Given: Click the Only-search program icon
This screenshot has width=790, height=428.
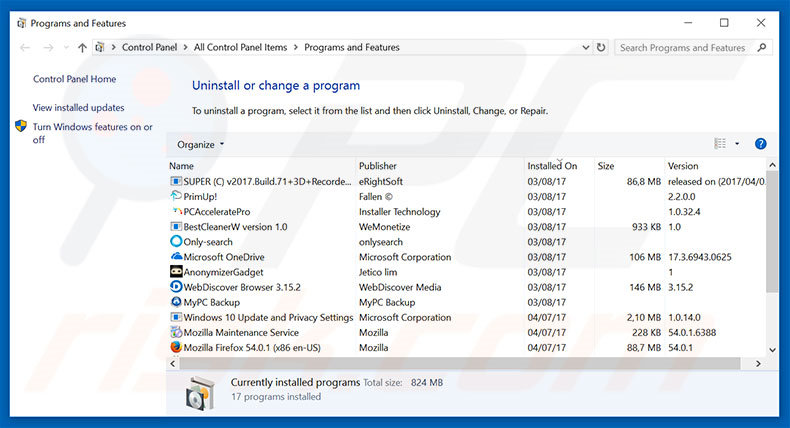Looking at the screenshot, I should [x=176, y=241].
